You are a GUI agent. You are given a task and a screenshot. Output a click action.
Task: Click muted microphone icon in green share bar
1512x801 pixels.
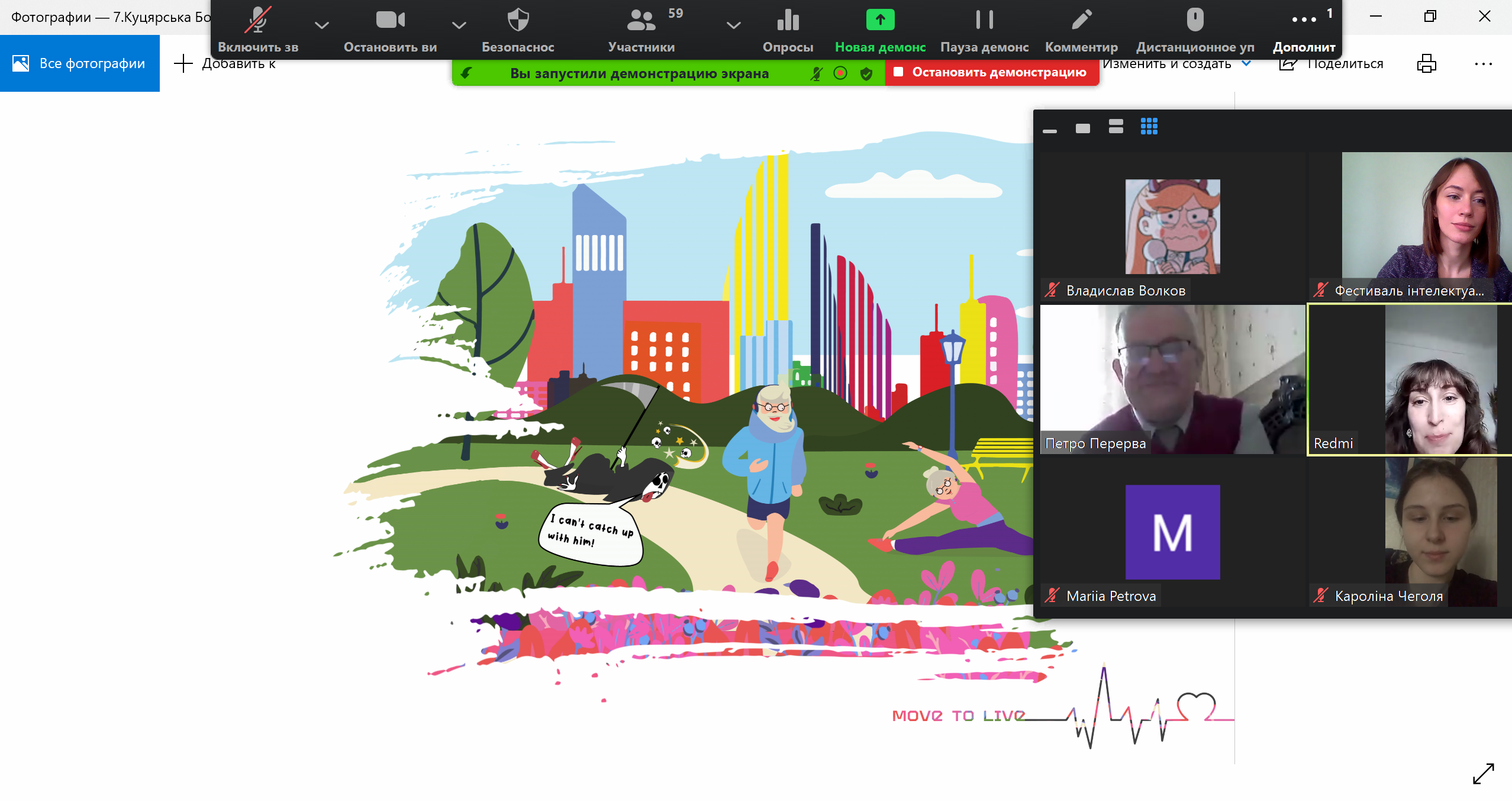(x=817, y=73)
